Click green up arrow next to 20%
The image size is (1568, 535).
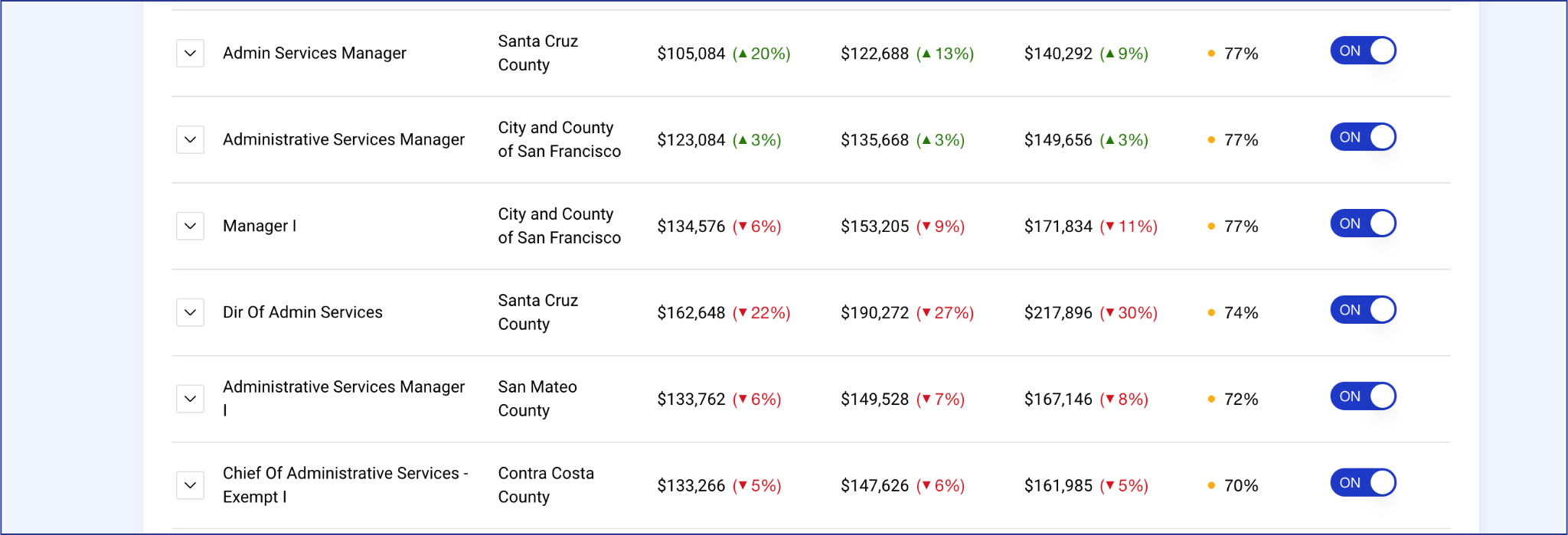(743, 54)
